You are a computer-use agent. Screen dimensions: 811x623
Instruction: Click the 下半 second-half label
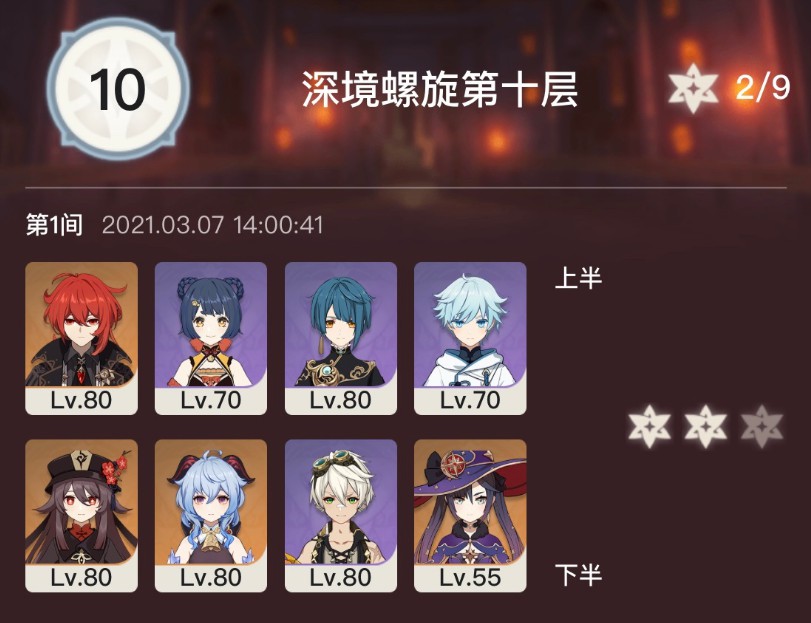coord(578,575)
